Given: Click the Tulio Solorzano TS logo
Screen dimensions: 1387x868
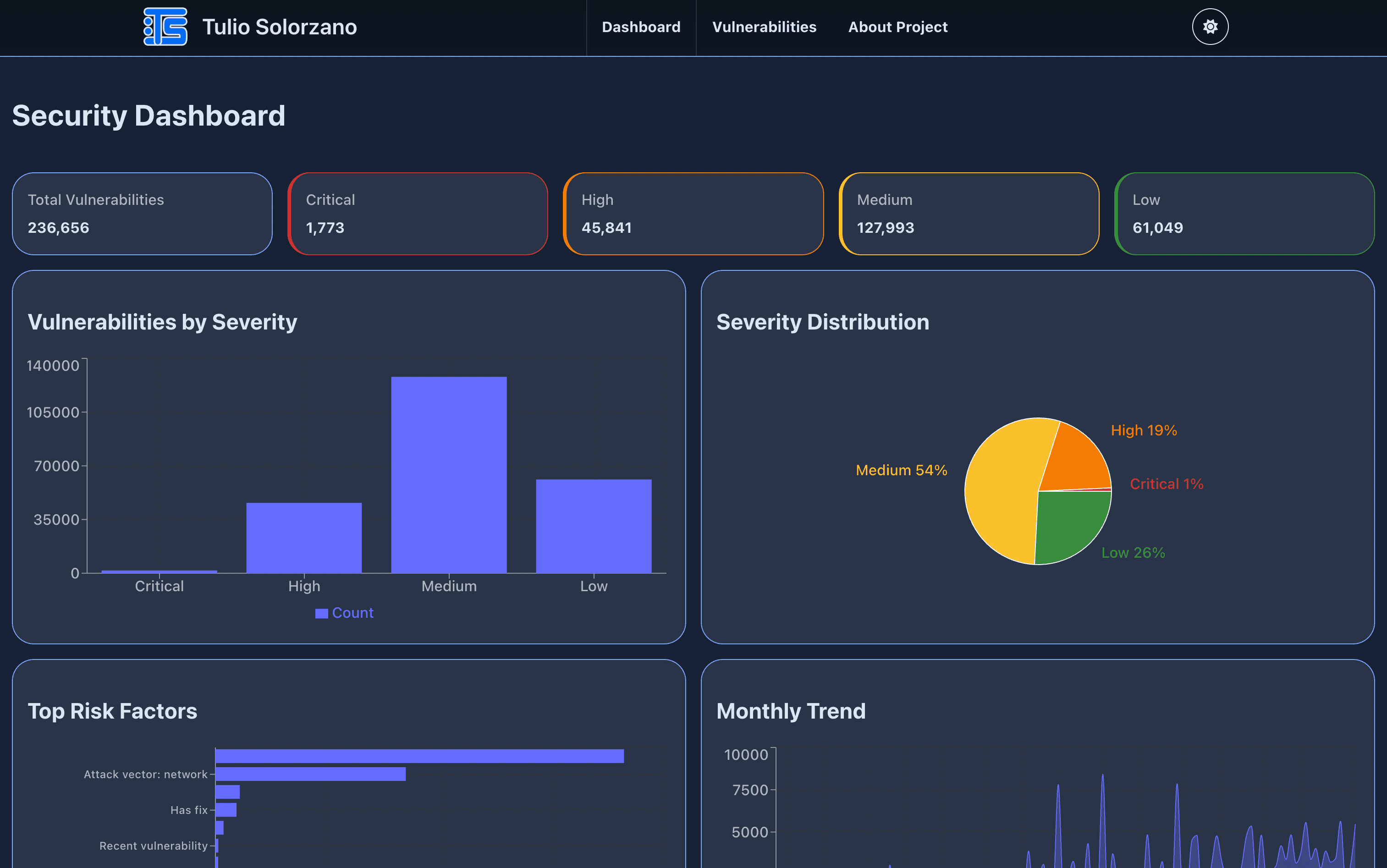Looking at the screenshot, I should tap(165, 27).
